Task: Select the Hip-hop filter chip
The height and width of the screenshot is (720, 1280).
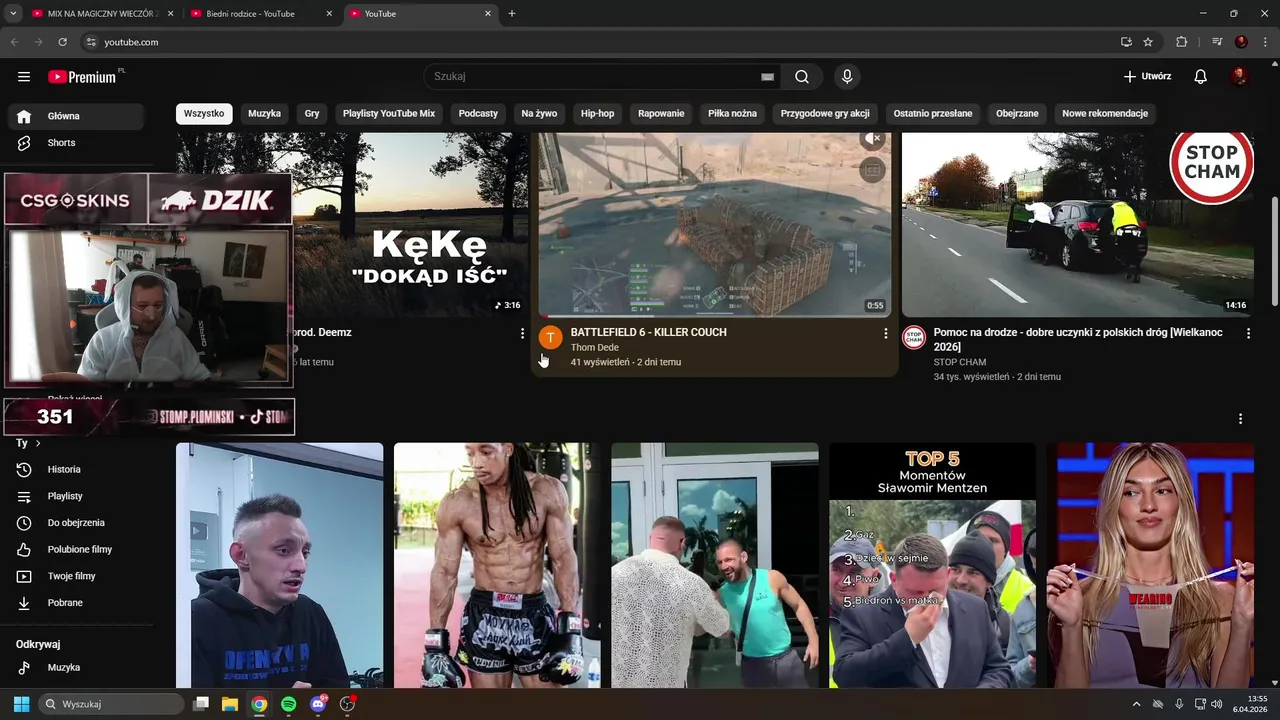Action: (x=598, y=114)
